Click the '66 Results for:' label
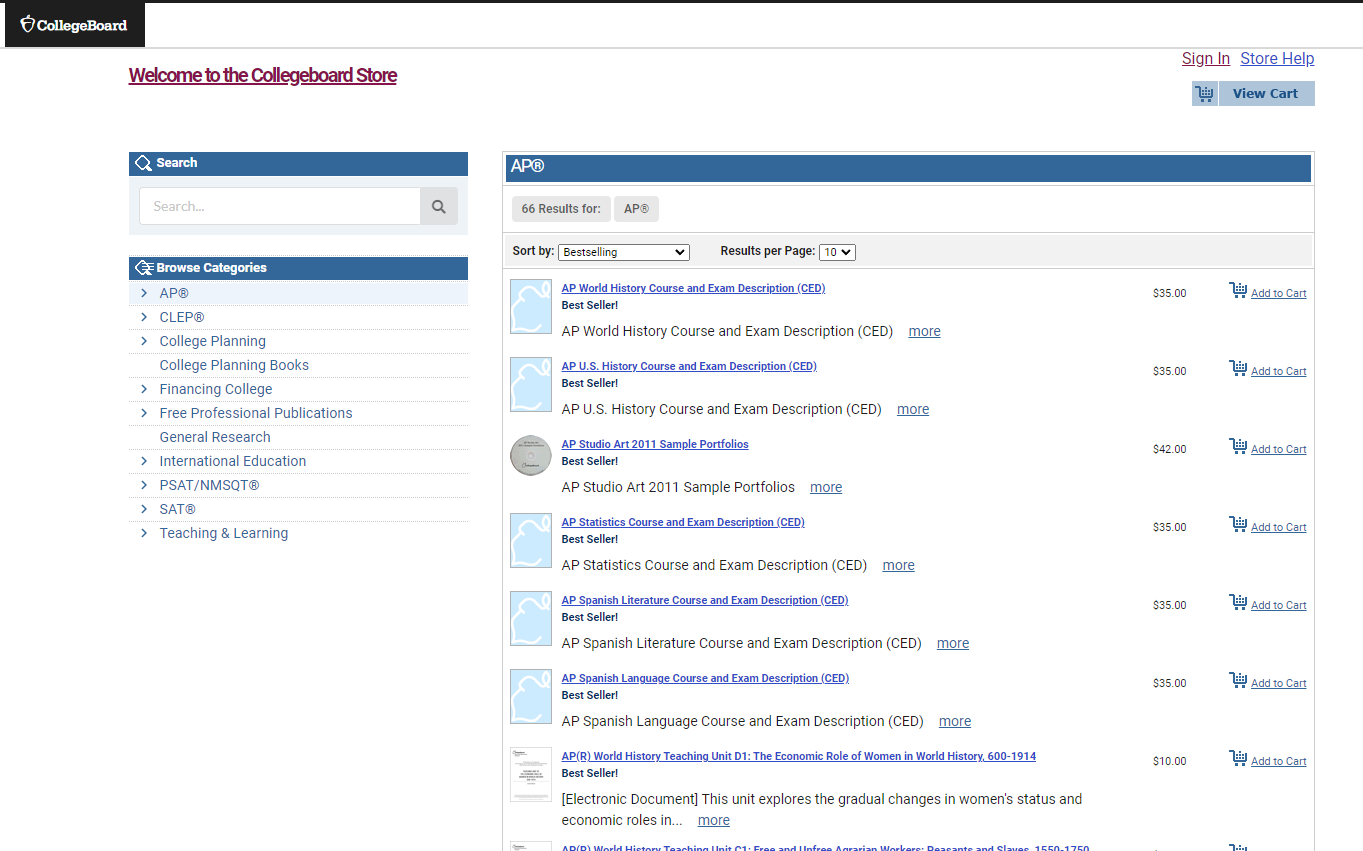1363x851 pixels. (x=561, y=209)
